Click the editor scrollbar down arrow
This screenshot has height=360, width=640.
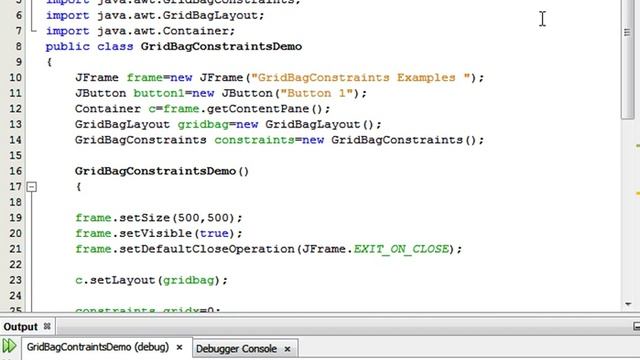pyautogui.click(x=628, y=304)
